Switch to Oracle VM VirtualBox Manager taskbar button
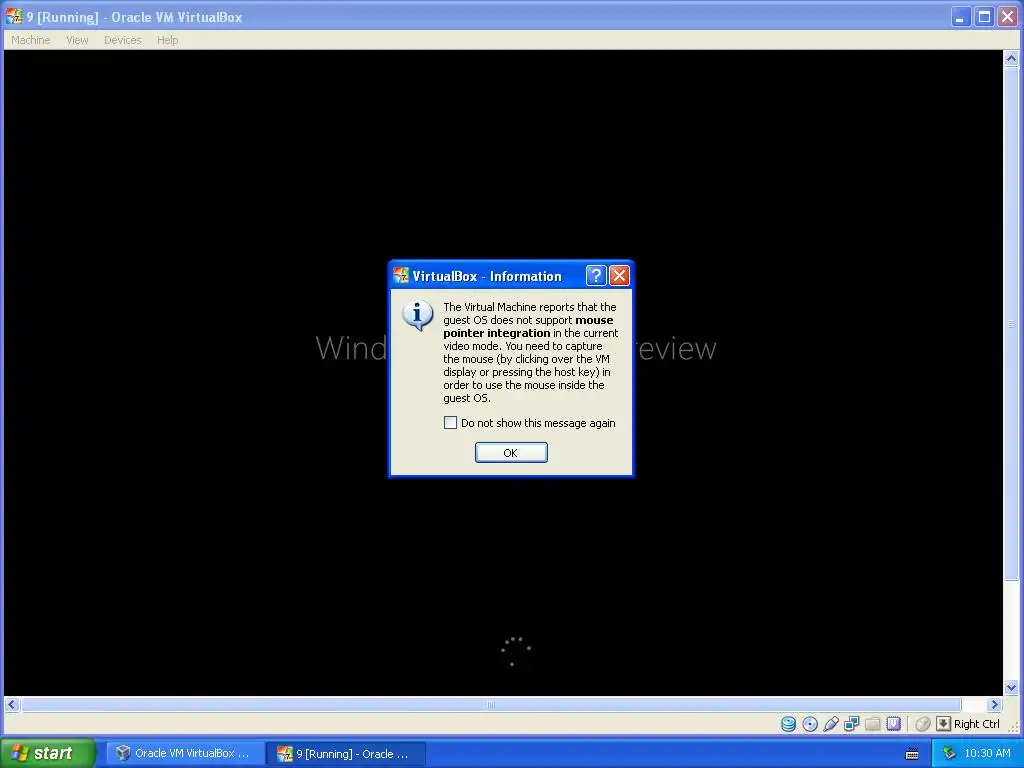1024x768 pixels. [x=185, y=753]
